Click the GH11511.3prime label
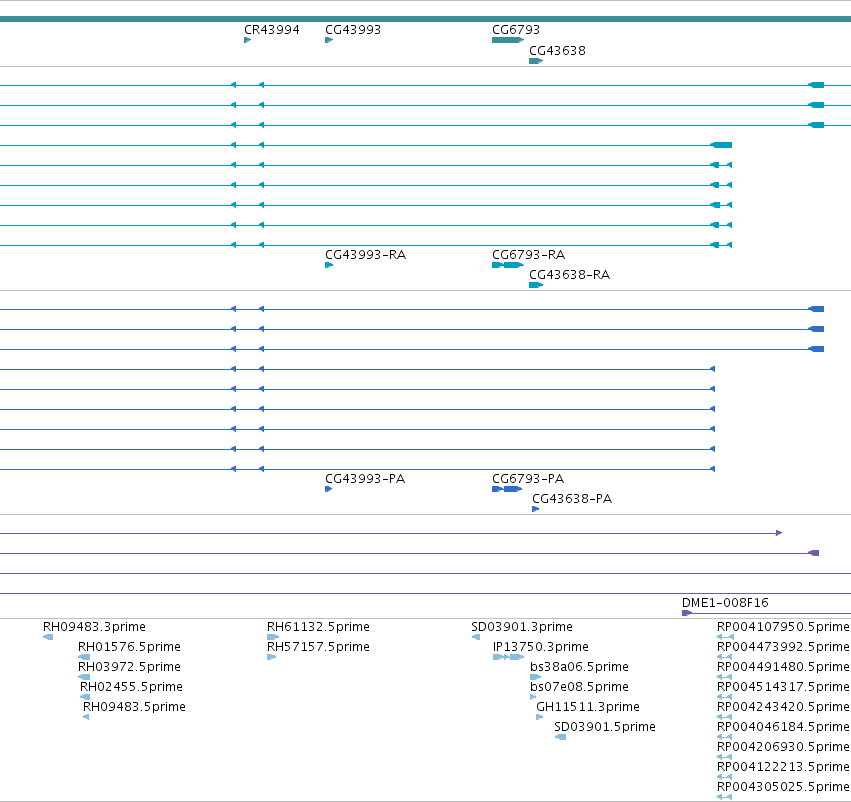 click(588, 706)
